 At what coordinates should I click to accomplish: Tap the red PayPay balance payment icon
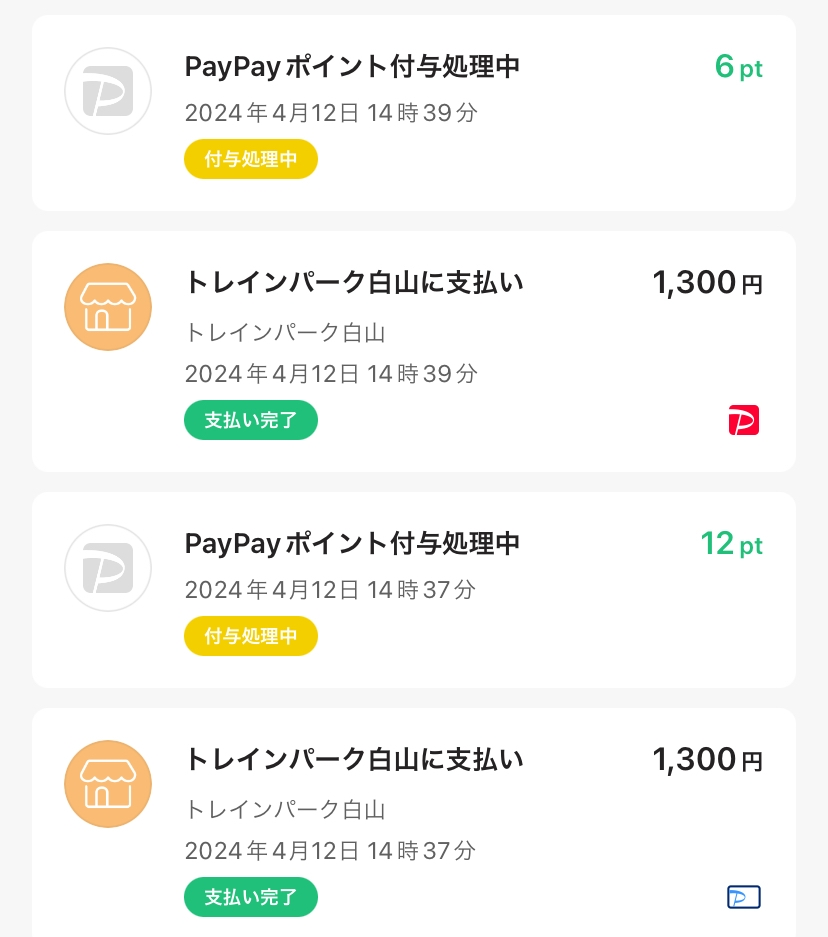pyautogui.click(x=744, y=420)
